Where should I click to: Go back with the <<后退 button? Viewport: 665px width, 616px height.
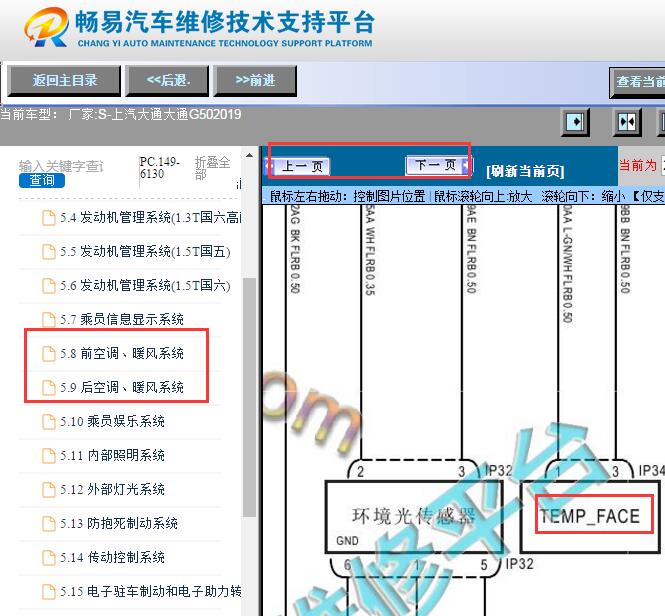tap(168, 80)
